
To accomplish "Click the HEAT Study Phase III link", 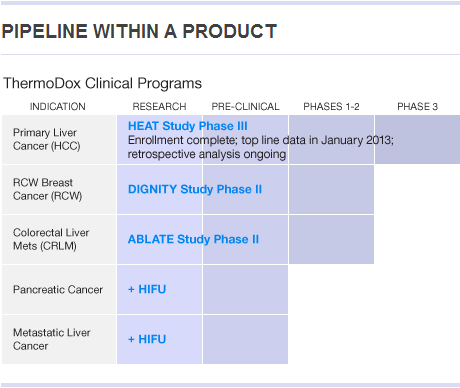I will coord(188,126).
